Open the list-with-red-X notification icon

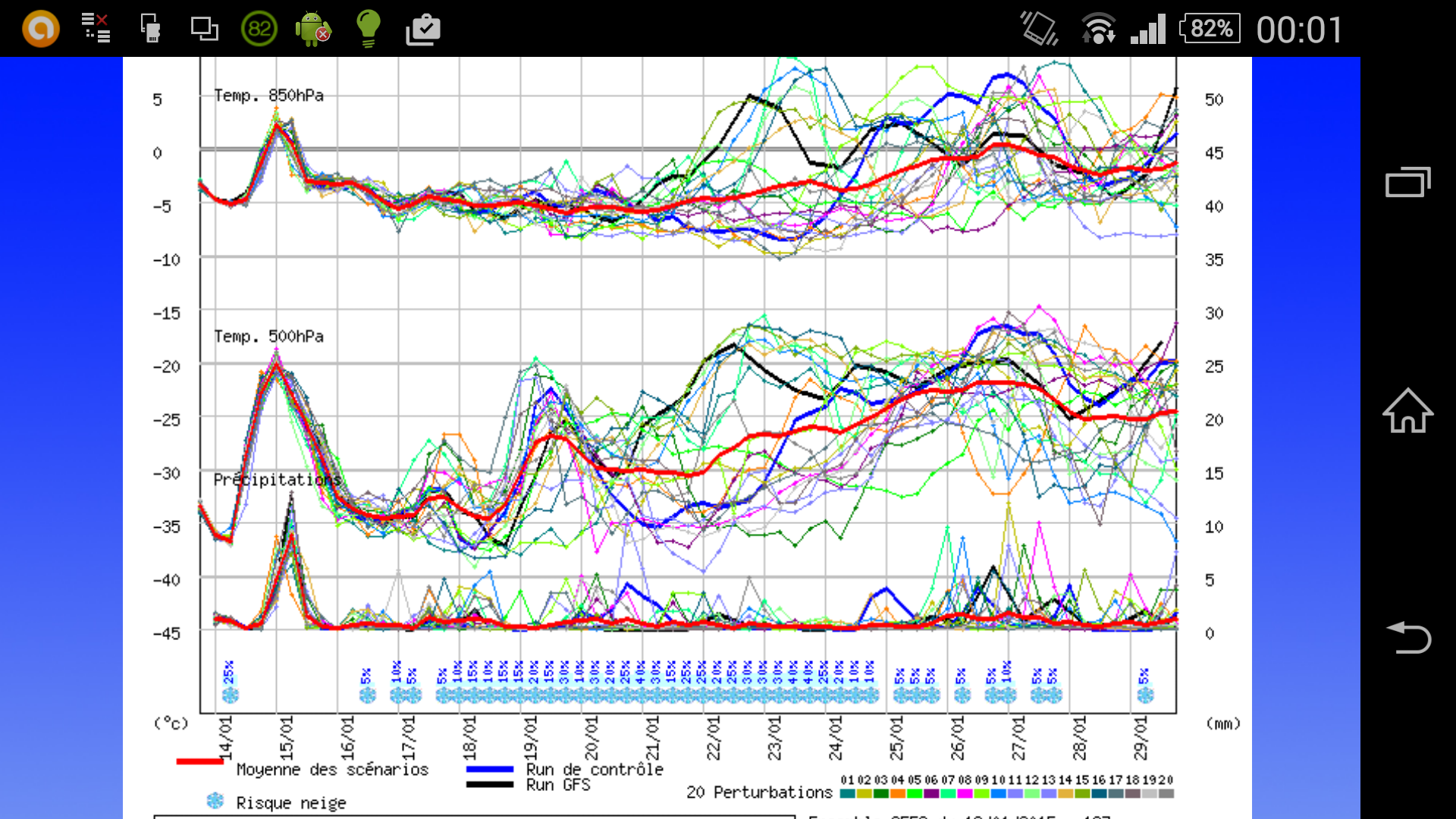point(96,29)
